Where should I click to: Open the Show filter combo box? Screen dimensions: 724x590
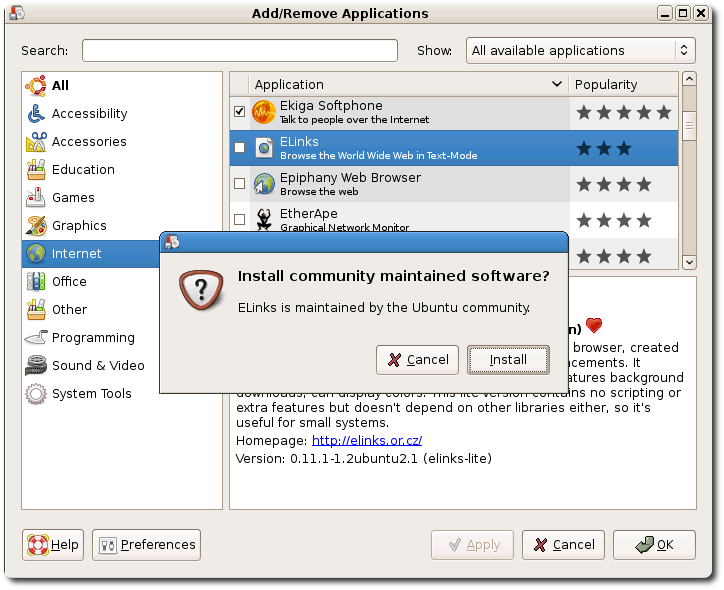[x=581, y=50]
